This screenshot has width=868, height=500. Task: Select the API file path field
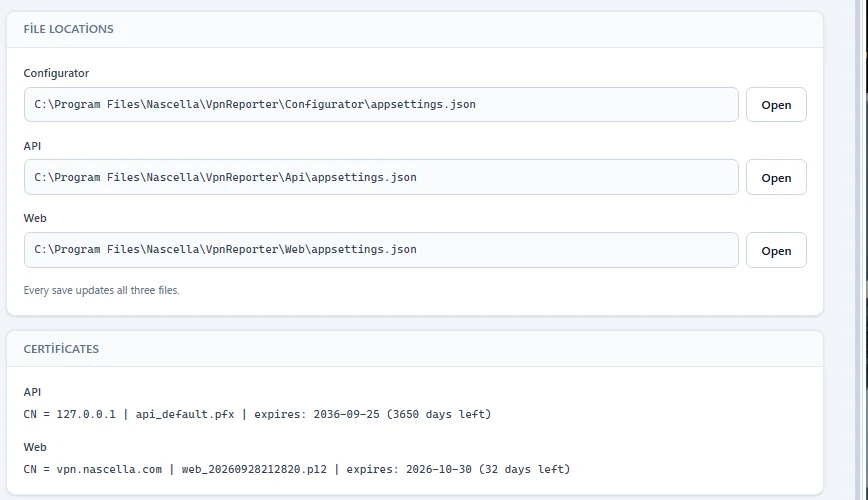381,177
